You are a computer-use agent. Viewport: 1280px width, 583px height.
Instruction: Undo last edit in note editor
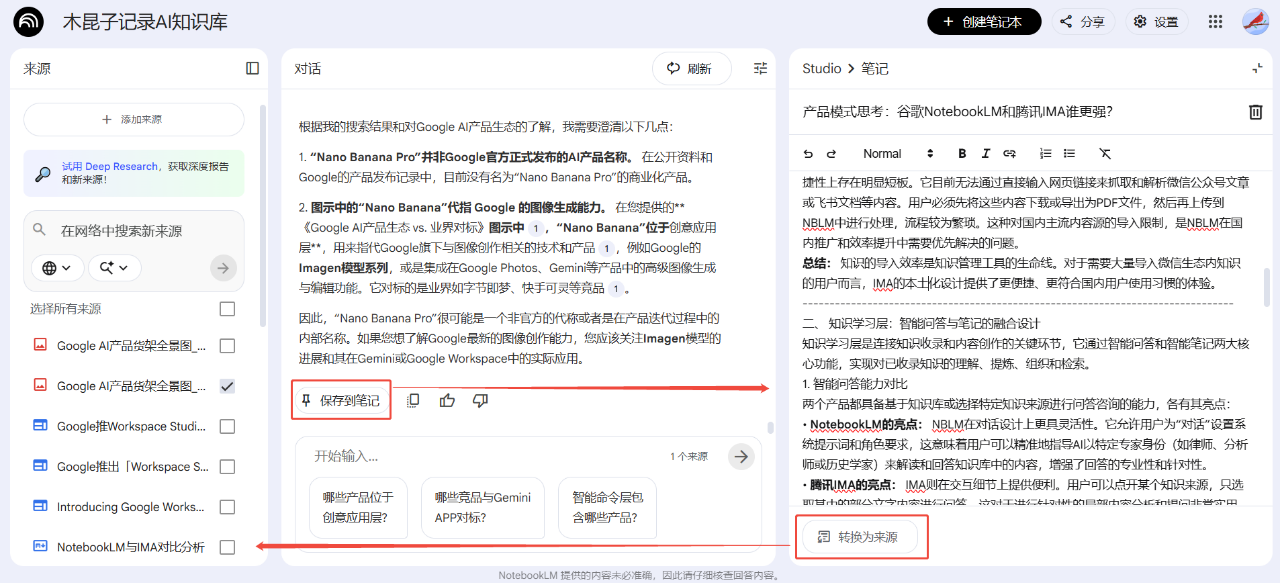(x=810, y=153)
